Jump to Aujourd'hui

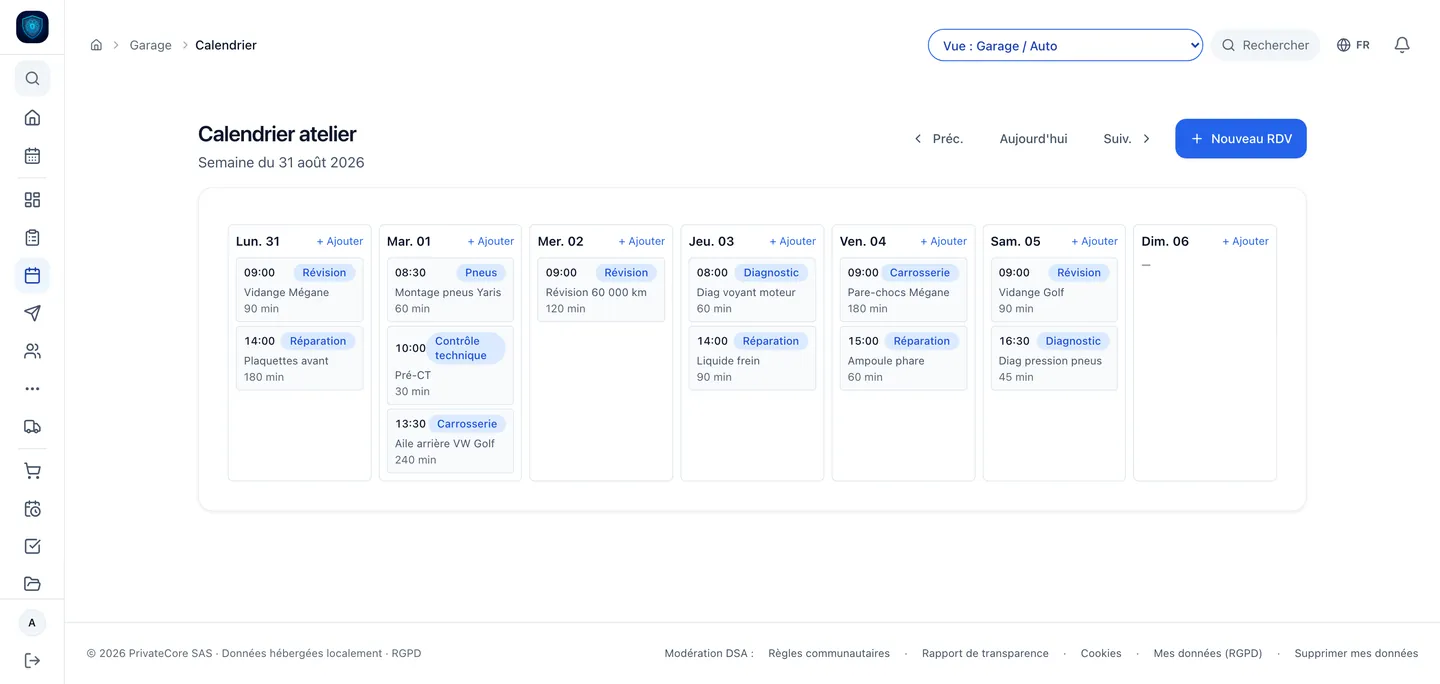click(x=1033, y=139)
